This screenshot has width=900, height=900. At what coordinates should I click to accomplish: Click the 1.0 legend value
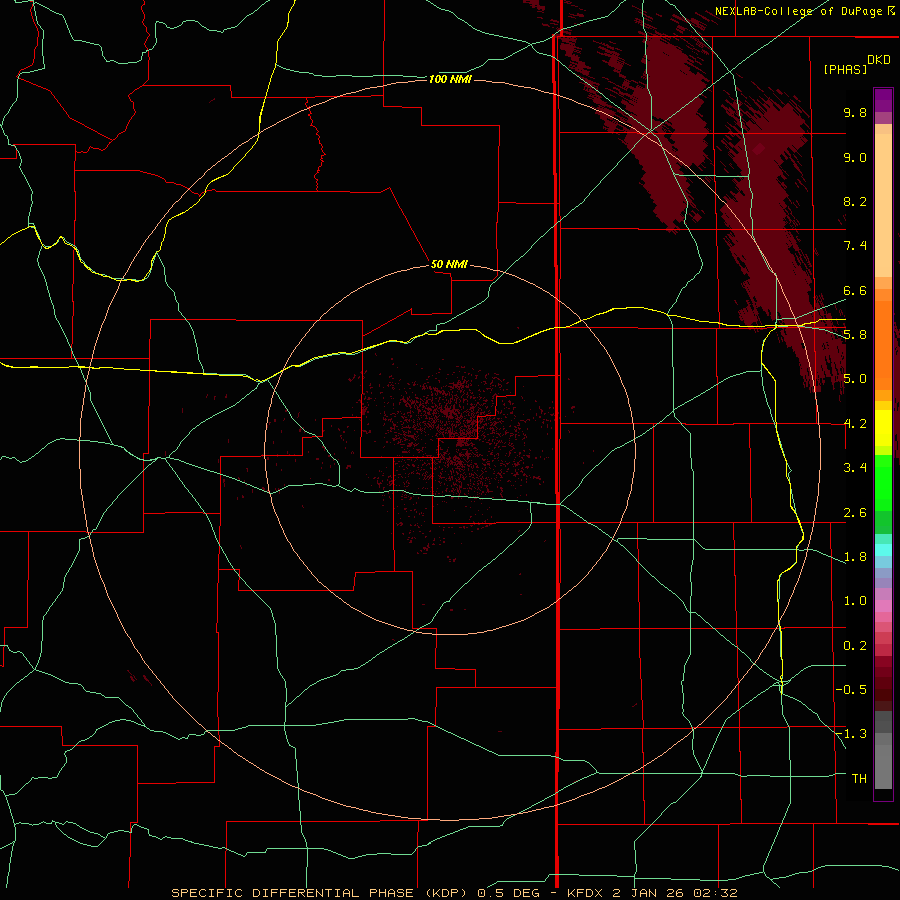point(855,601)
